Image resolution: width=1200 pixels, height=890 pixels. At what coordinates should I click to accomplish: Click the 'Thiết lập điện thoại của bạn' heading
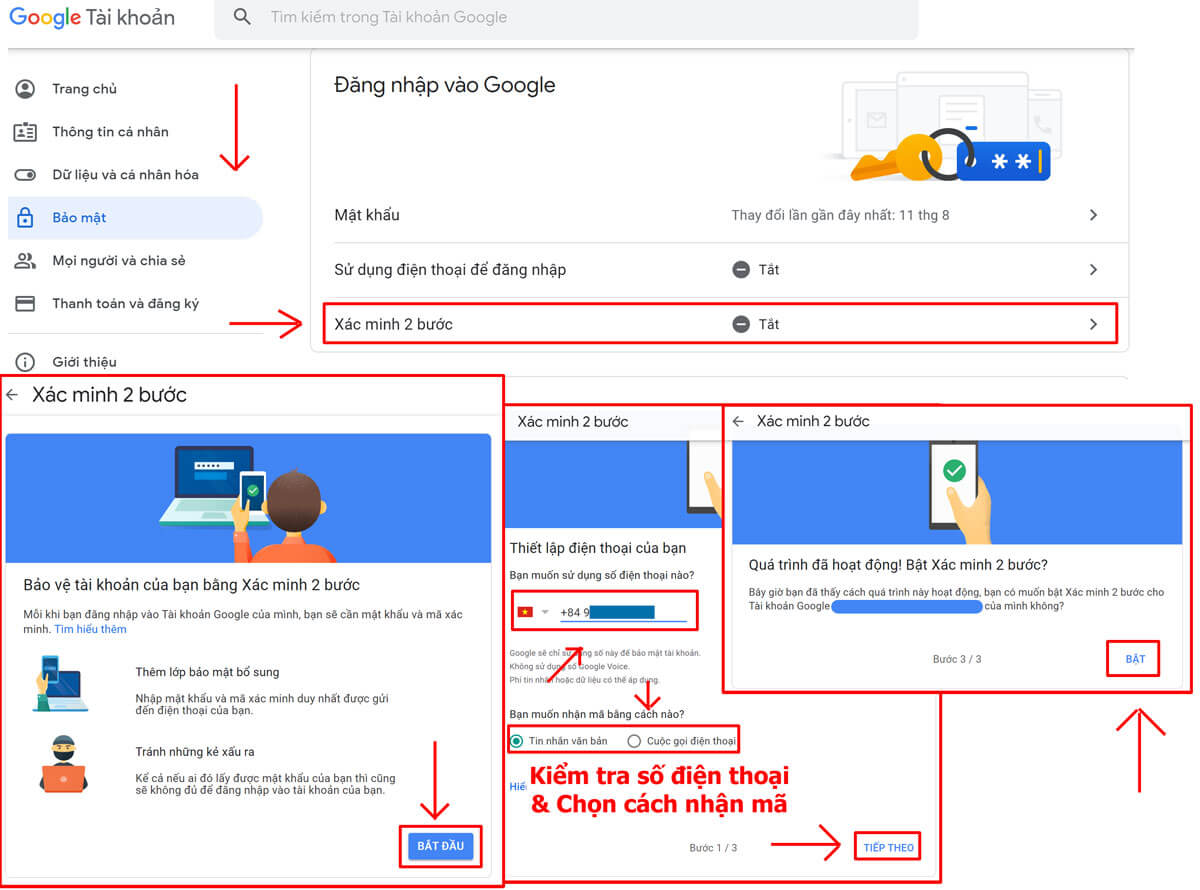[x=598, y=549]
